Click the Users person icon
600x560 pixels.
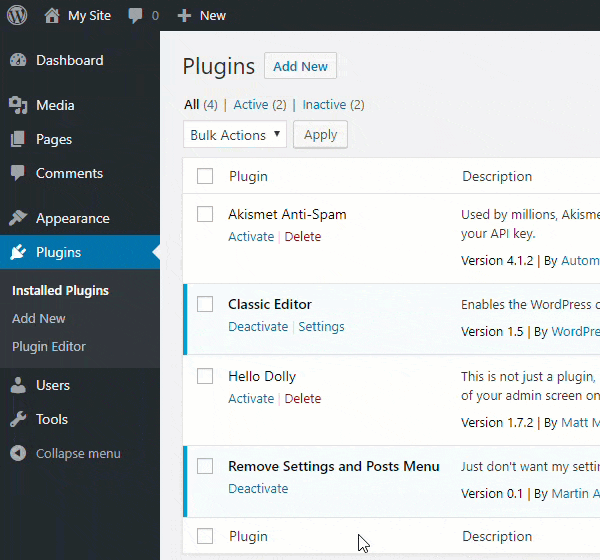(18, 385)
